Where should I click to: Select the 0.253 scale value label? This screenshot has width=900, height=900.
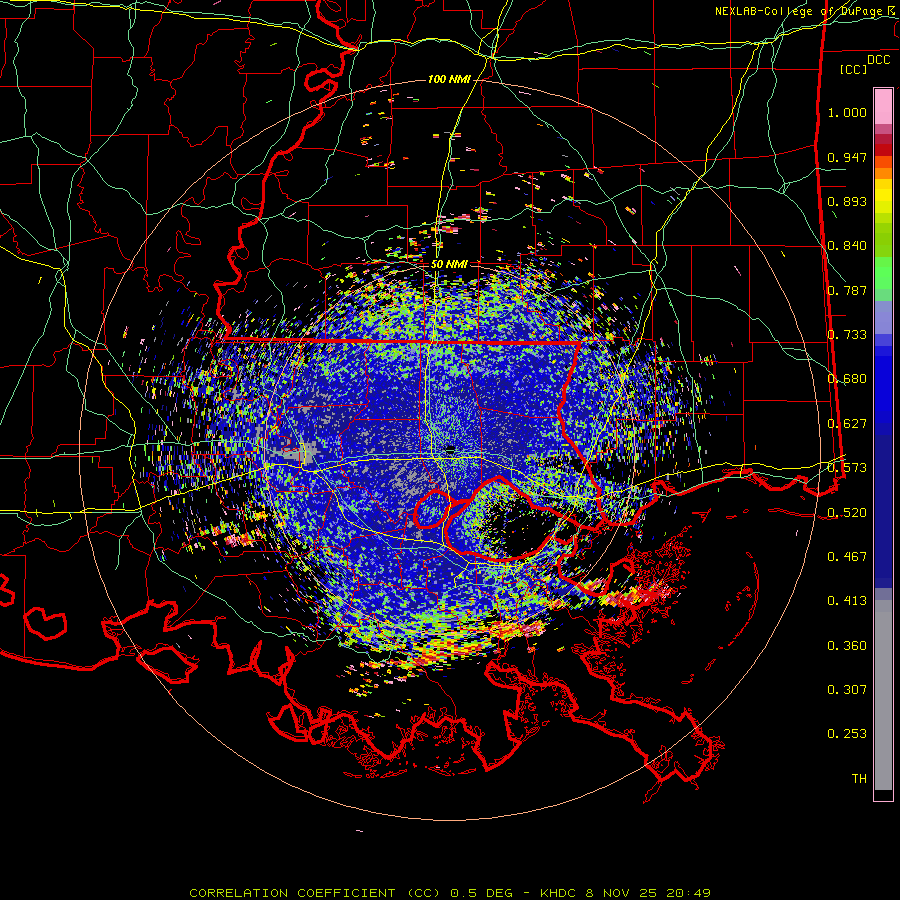coord(847,734)
